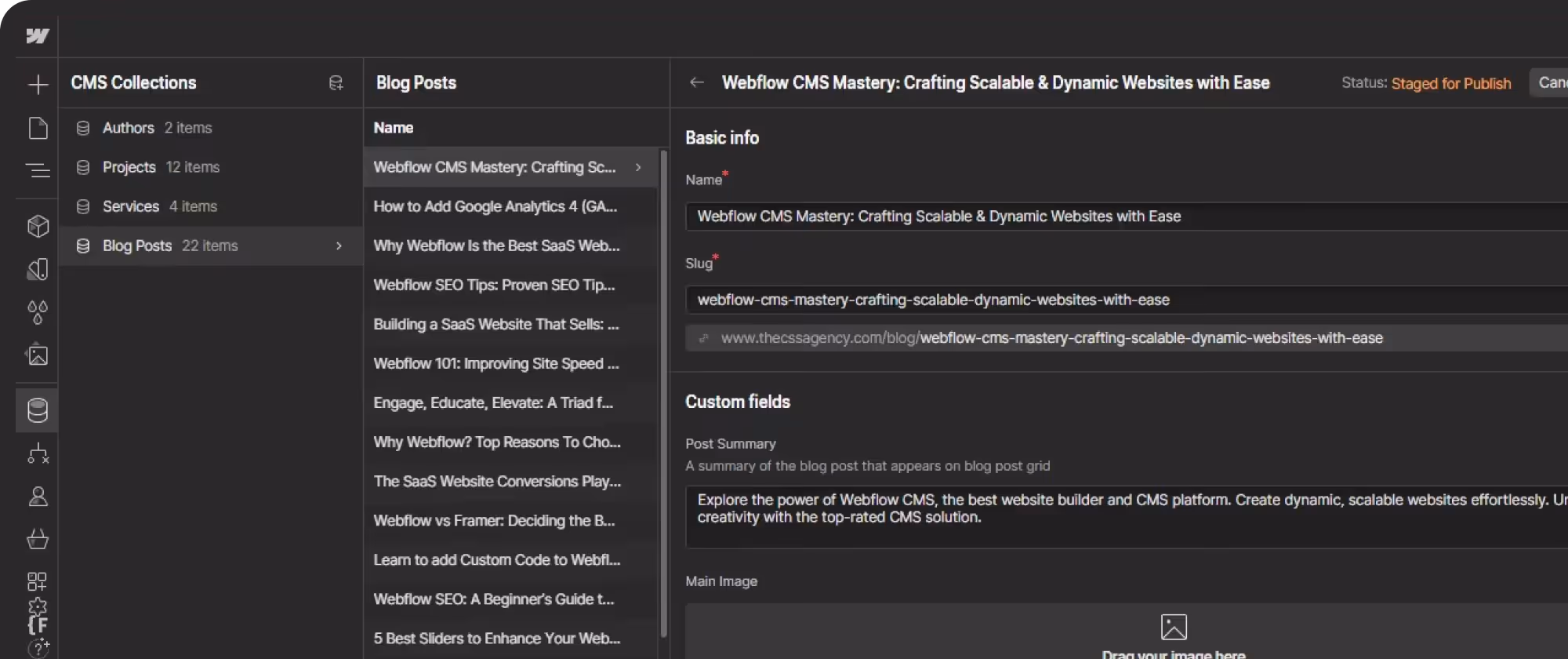Click the Projects collection database icon

coord(83,167)
